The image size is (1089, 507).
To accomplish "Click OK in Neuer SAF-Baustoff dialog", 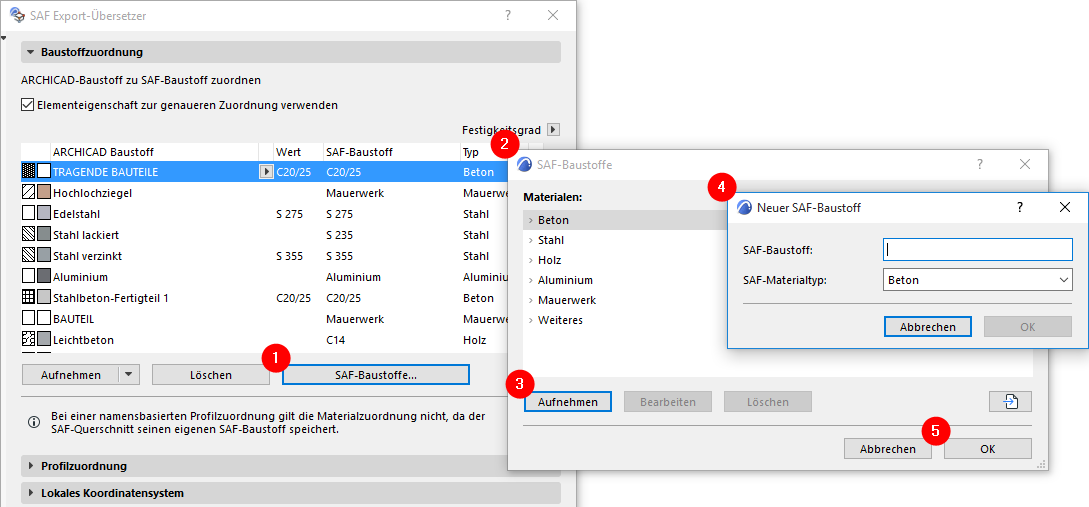I will (x=1028, y=326).
